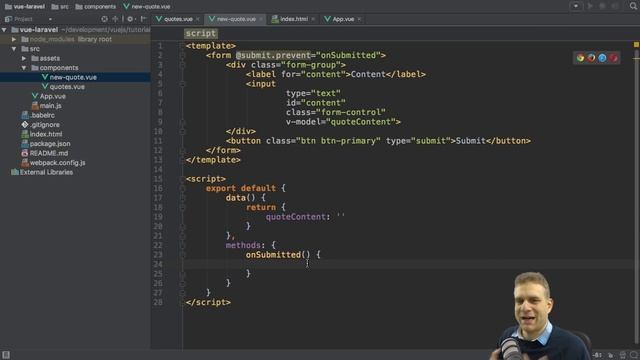The image size is (640, 360).
Task: Close the new-quote.vue tab
Action: 261,19
